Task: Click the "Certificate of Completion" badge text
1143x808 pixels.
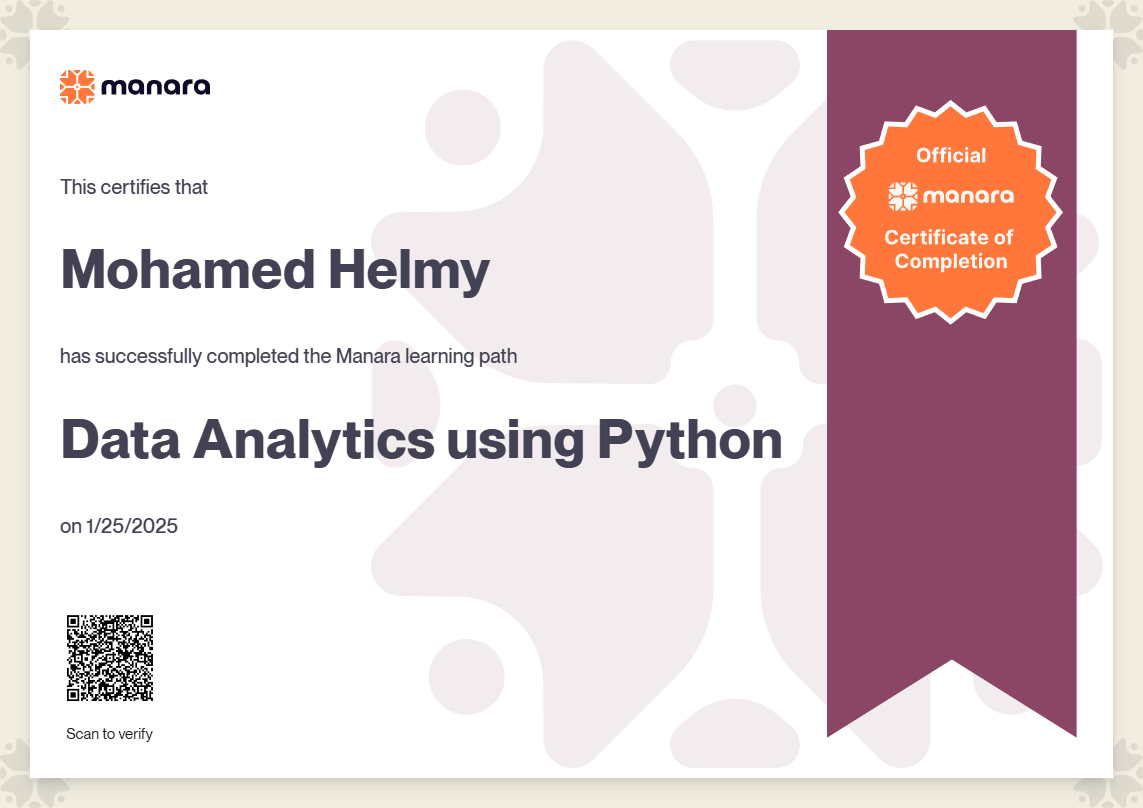Action: 950,249
